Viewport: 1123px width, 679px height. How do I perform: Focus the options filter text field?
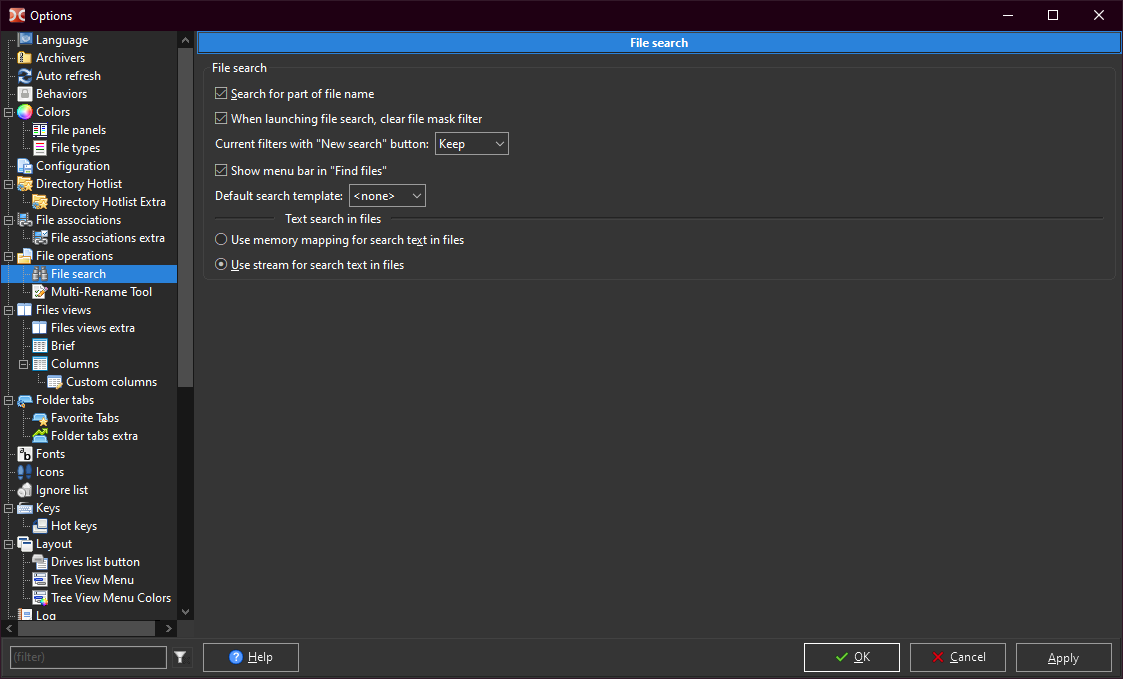(x=88, y=657)
